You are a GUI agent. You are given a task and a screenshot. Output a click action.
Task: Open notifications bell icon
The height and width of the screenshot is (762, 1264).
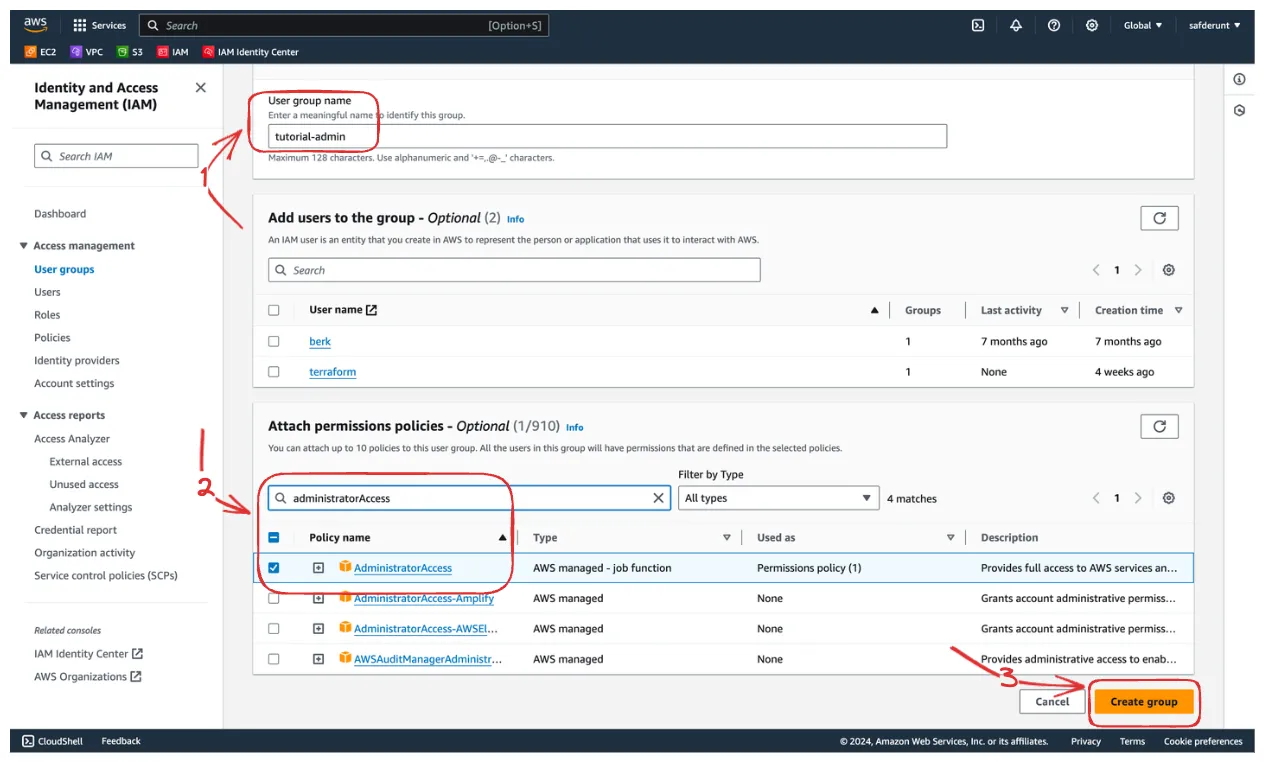click(x=1016, y=26)
